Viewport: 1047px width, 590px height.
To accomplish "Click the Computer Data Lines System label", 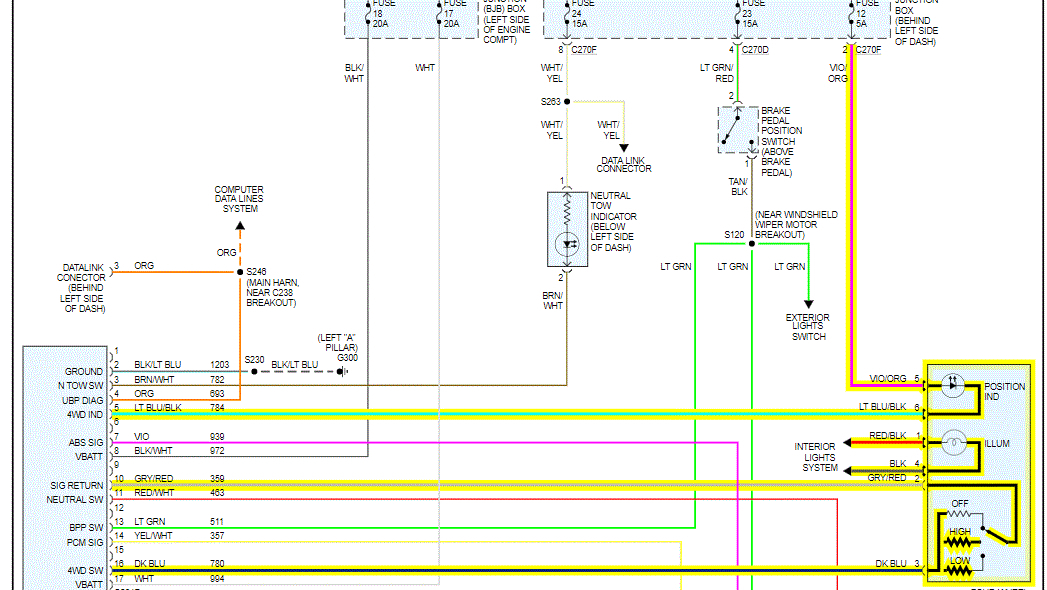I will coord(239,199).
